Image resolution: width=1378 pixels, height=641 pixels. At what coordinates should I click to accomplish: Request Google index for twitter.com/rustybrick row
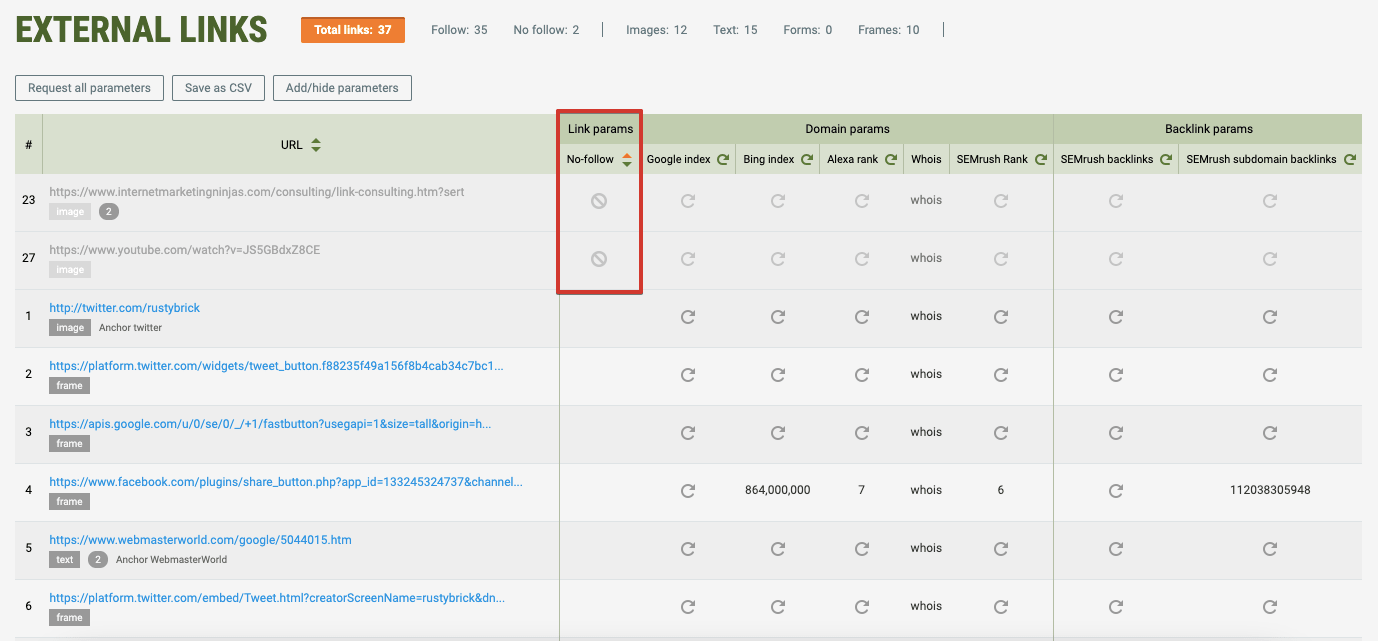(688, 317)
